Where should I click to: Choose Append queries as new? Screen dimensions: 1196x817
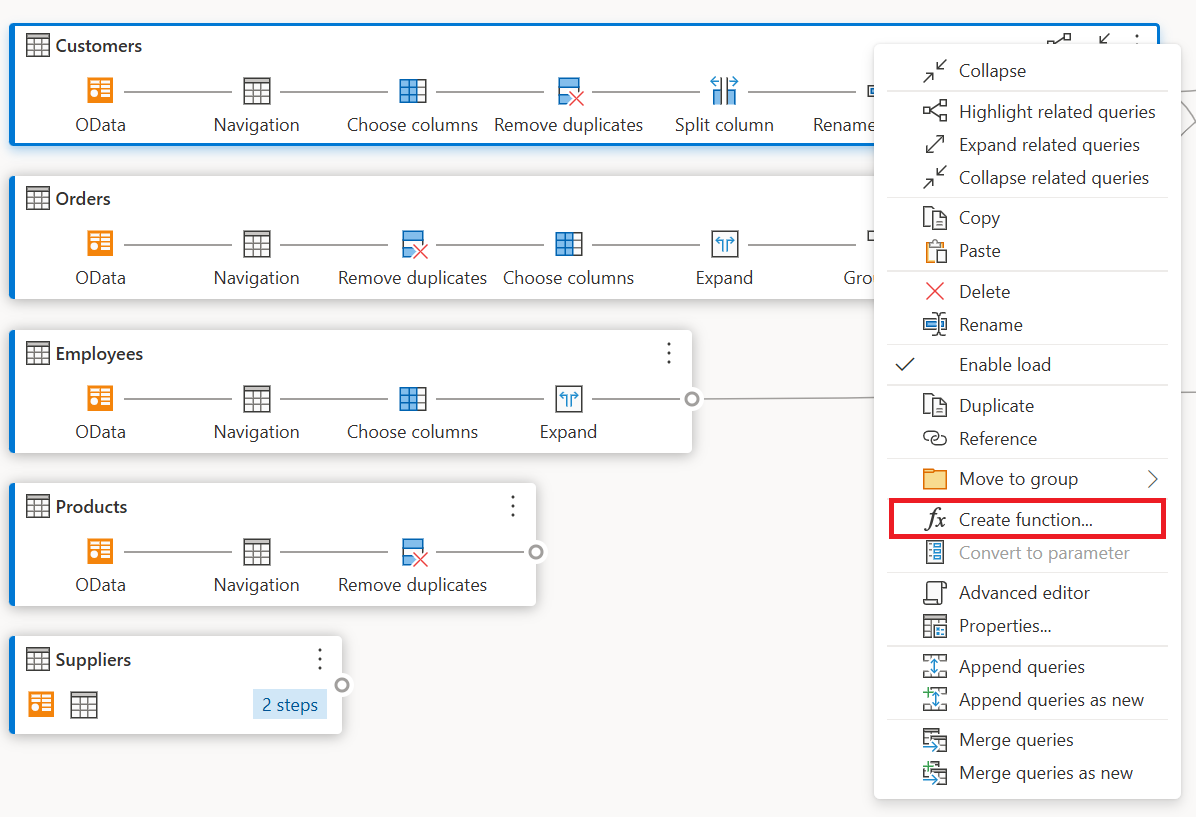pyautogui.click(x=1027, y=700)
